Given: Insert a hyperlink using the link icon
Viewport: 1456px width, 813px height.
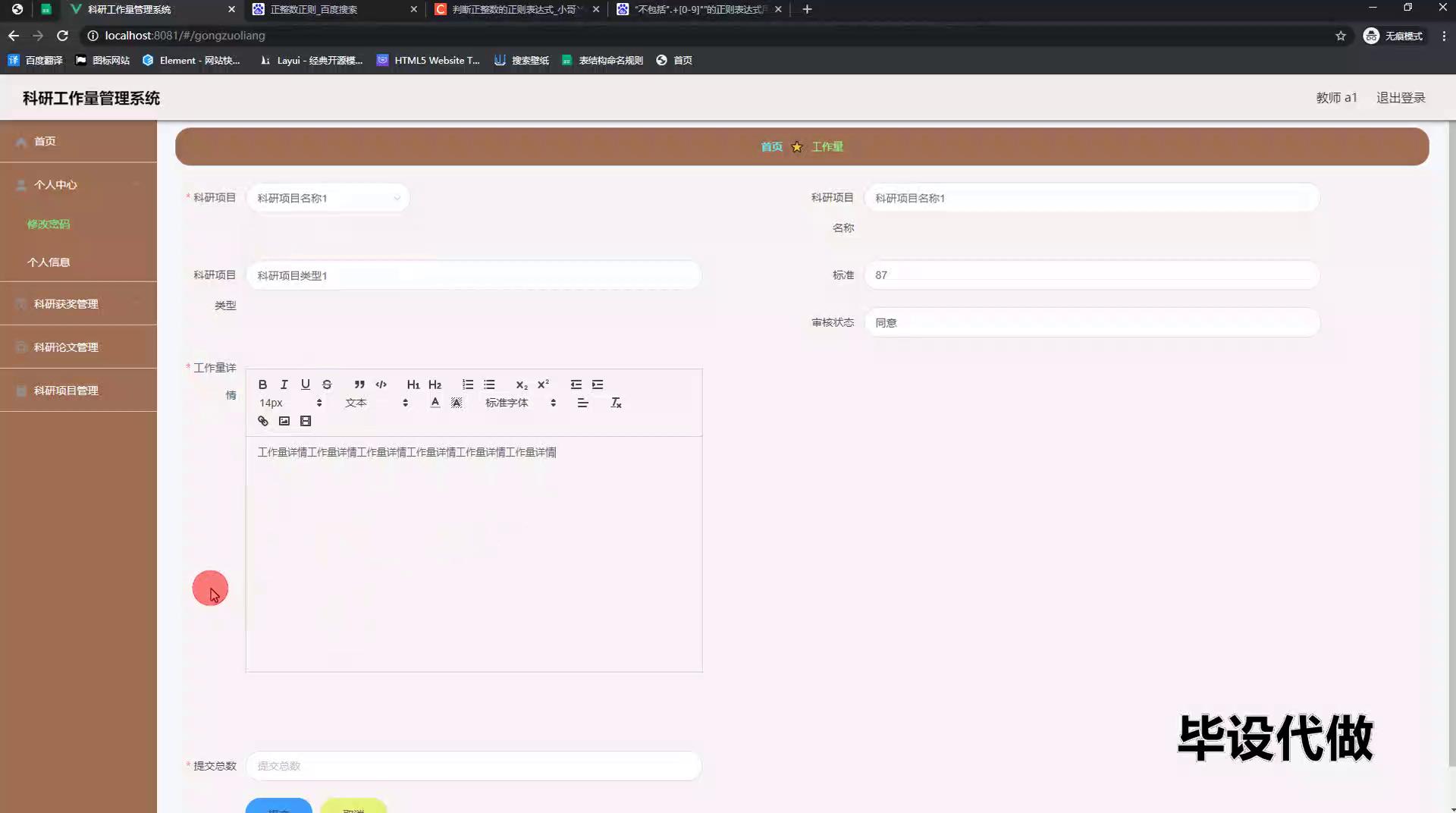Looking at the screenshot, I should coord(263,421).
